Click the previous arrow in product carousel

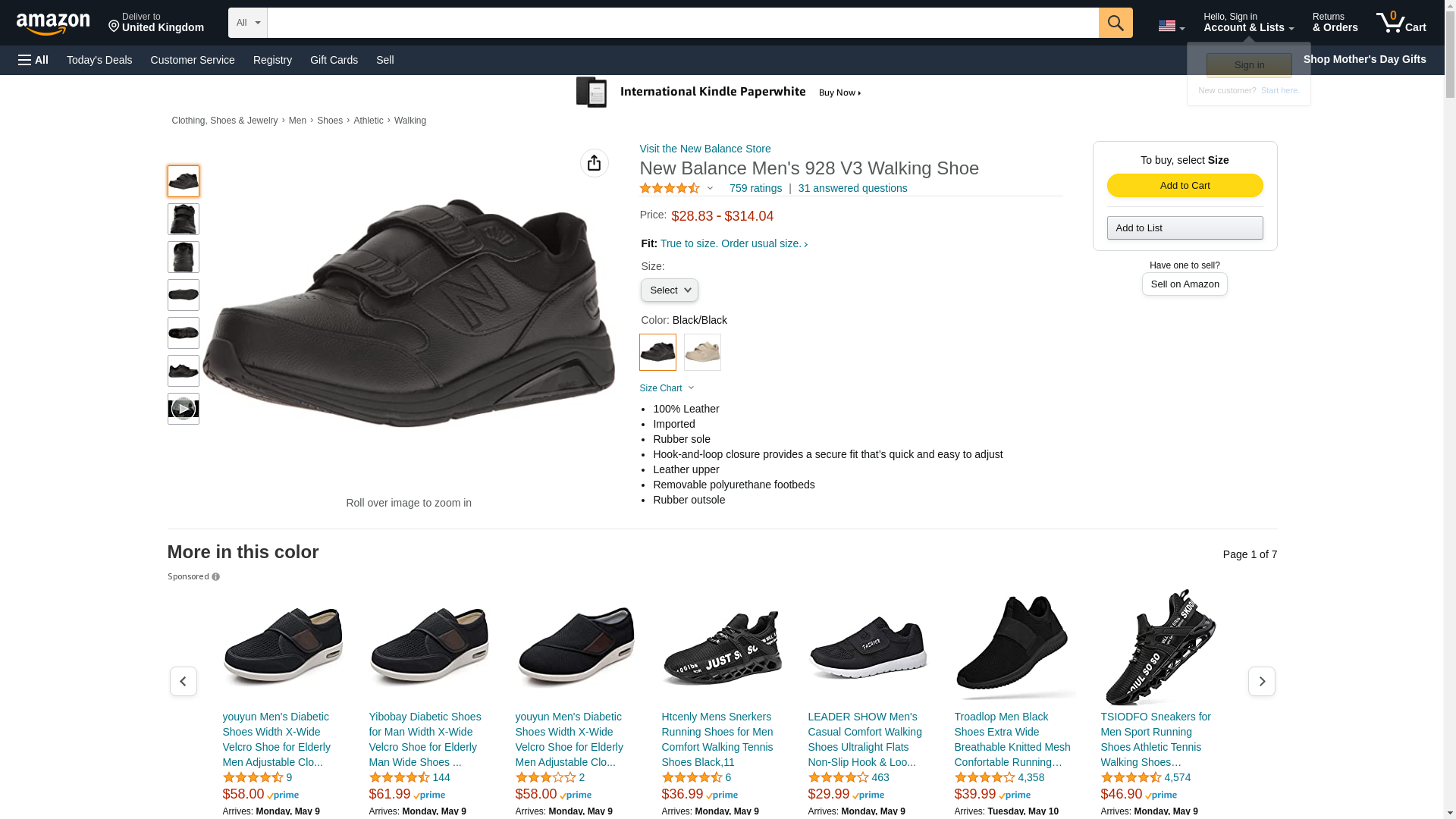point(183,681)
